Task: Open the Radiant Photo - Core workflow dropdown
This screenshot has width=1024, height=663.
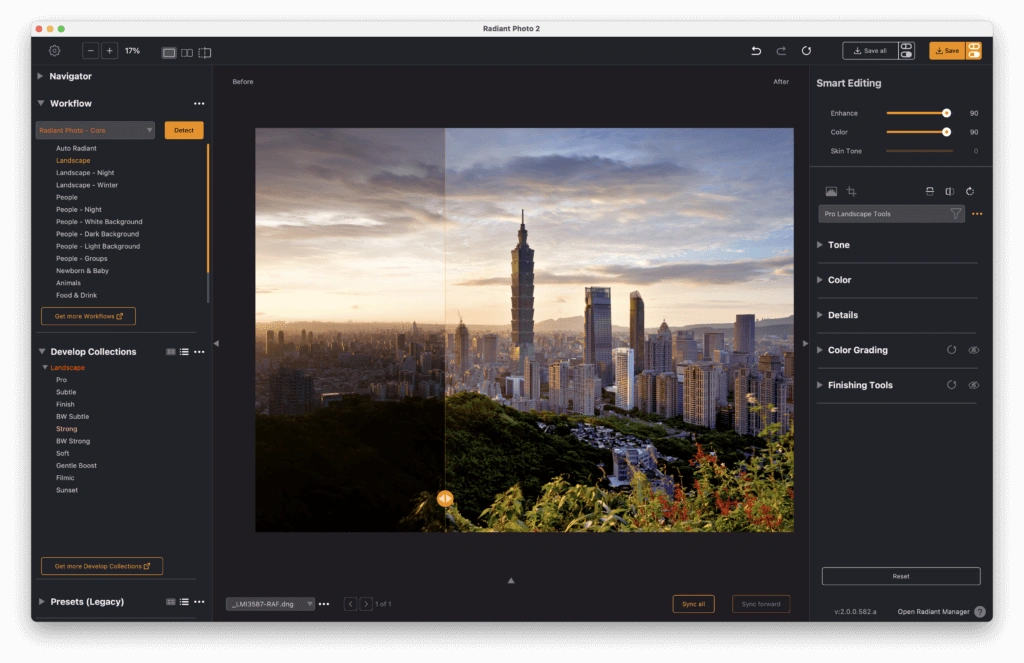Action: pos(95,130)
